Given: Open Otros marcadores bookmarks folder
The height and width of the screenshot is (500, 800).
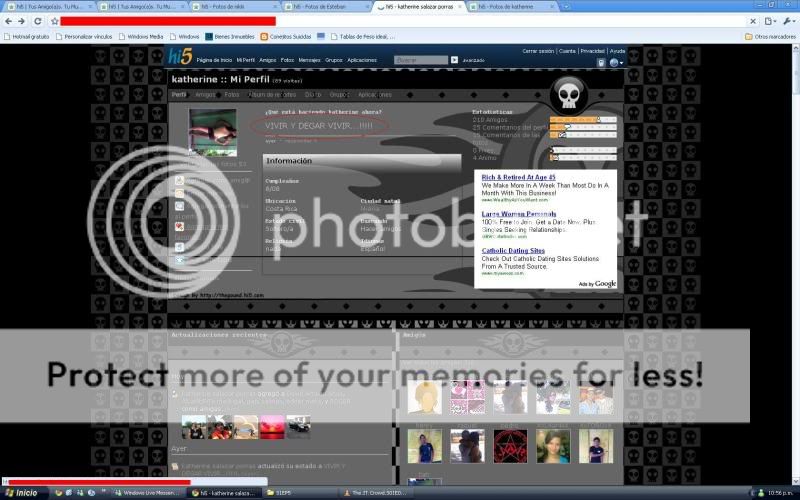Looking at the screenshot, I should pos(770,36).
